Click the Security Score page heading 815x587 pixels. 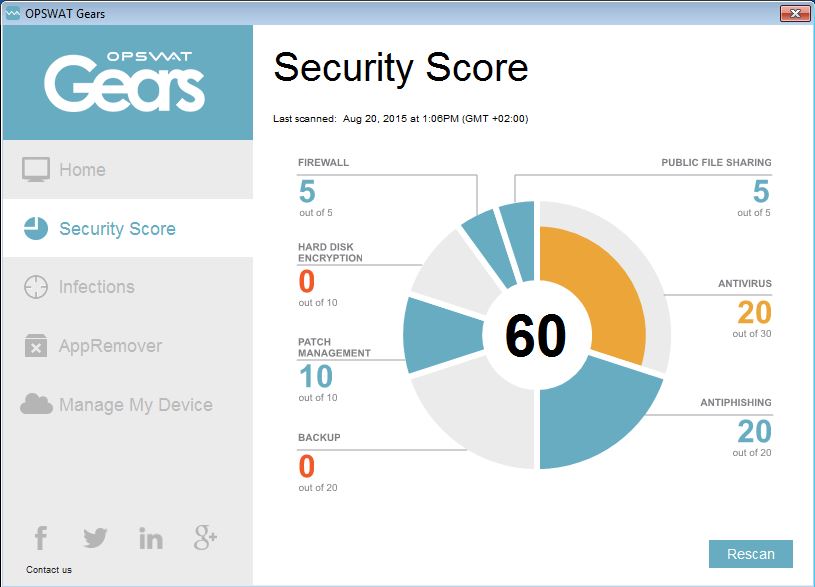click(401, 68)
